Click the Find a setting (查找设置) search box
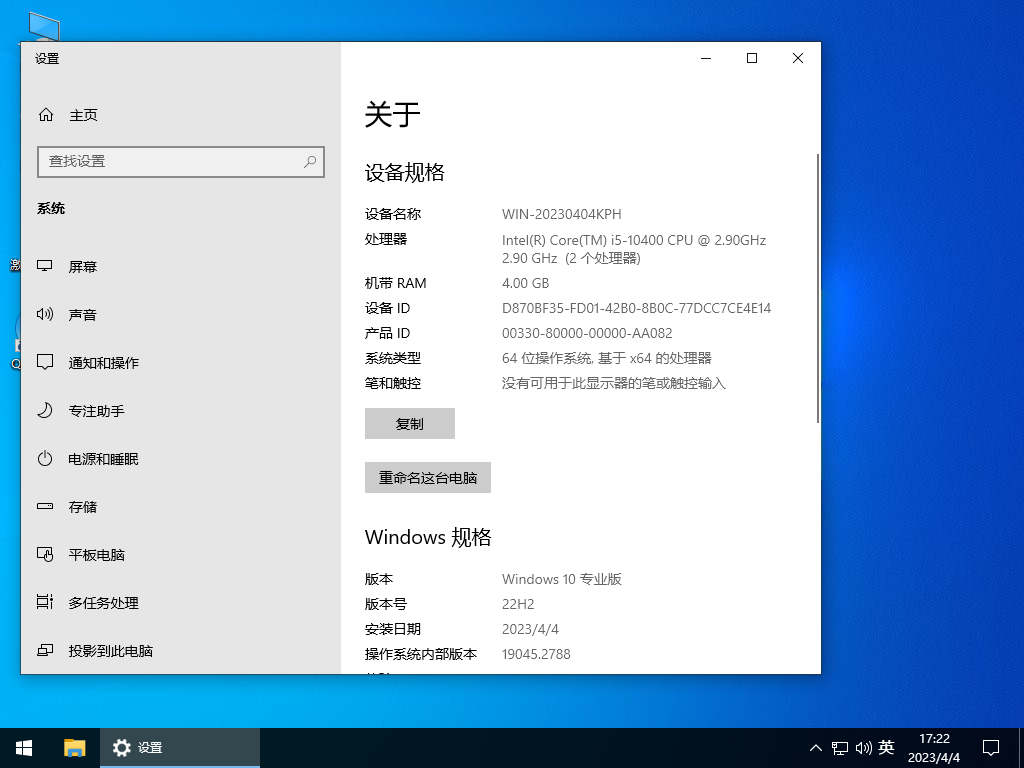Image resolution: width=1024 pixels, height=768 pixels. coord(170,161)
